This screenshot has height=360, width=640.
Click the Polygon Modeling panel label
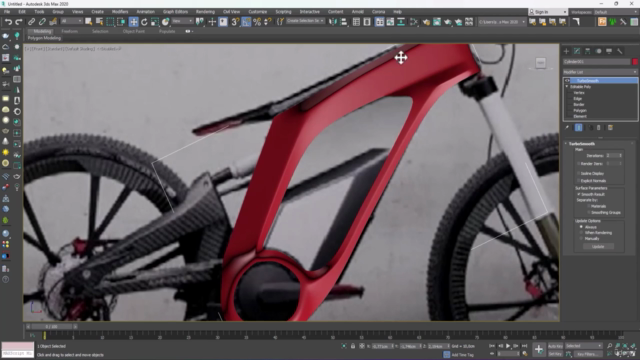(x=44, y=38)
